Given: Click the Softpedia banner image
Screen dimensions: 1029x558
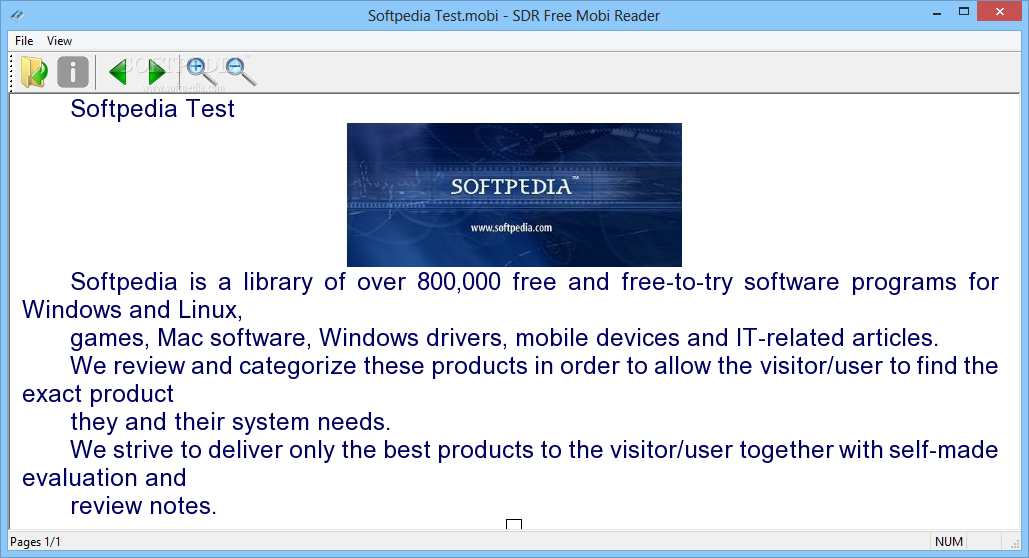Looking at the screenshot, I should [x=514, y=195].
